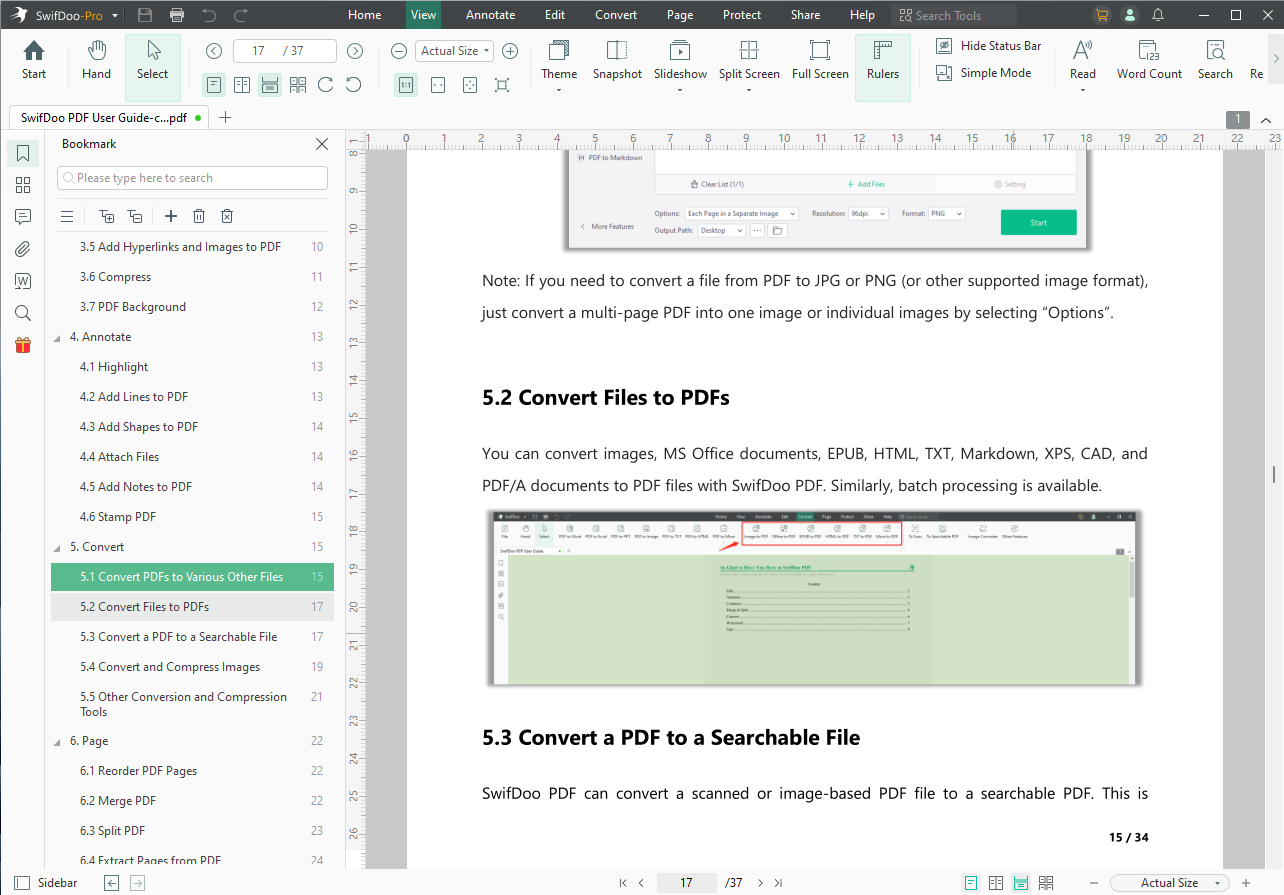This screenshot has height=895, width=1284.
Task: Collapse the '4. Annotate' bookmark
Action: [57, 338]
